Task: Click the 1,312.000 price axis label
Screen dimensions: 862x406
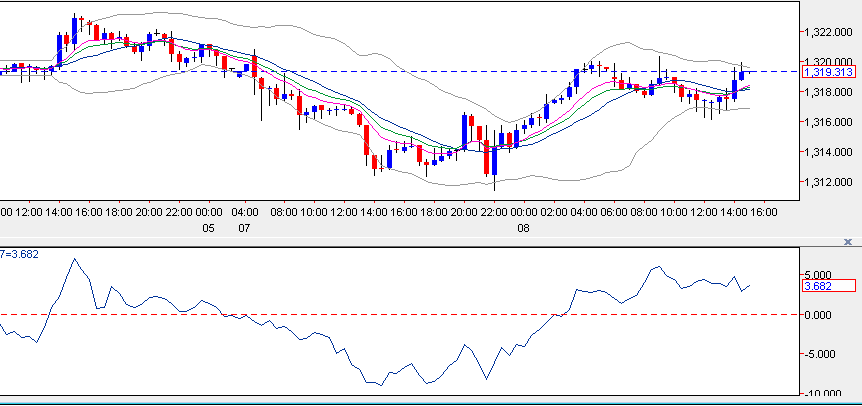Action: tap(828, 182)
